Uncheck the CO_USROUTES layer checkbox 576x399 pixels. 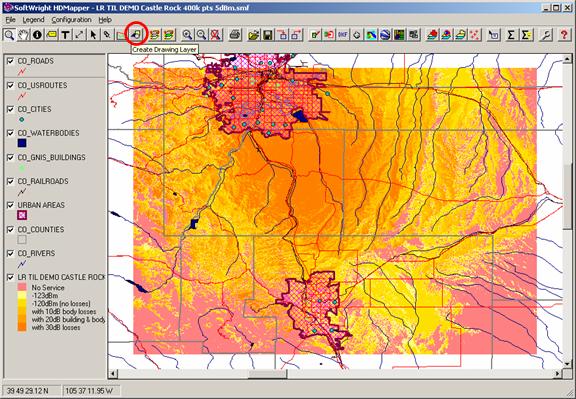[x=11, y=85]
